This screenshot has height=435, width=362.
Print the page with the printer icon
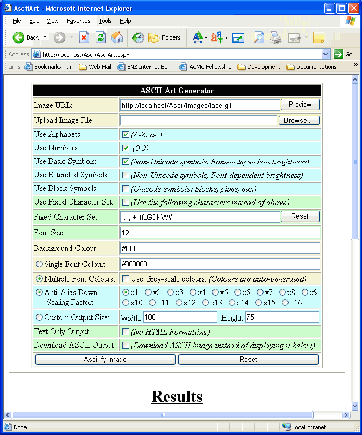point(275,37)
